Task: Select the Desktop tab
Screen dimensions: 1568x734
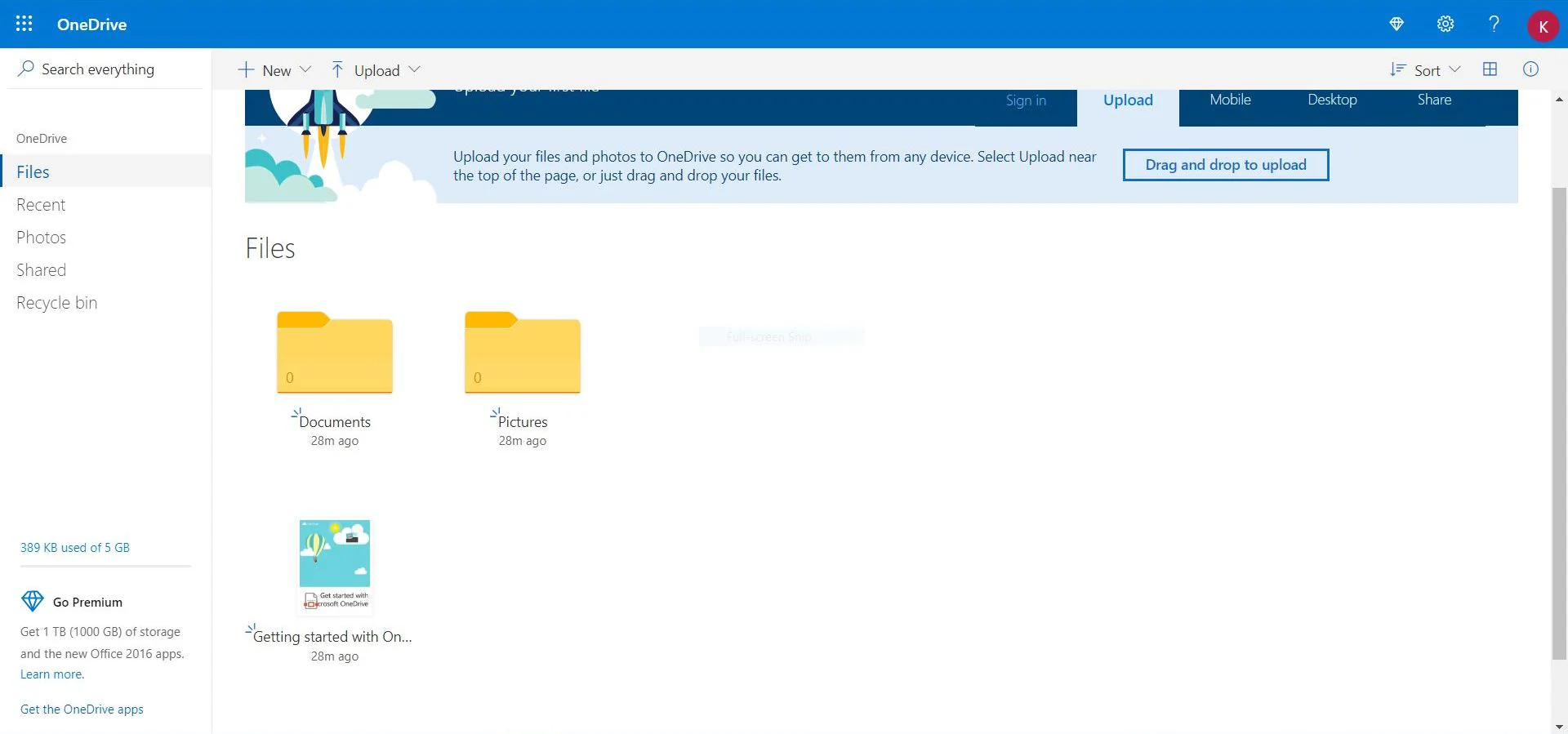Action: click(x=1332, y=100)
